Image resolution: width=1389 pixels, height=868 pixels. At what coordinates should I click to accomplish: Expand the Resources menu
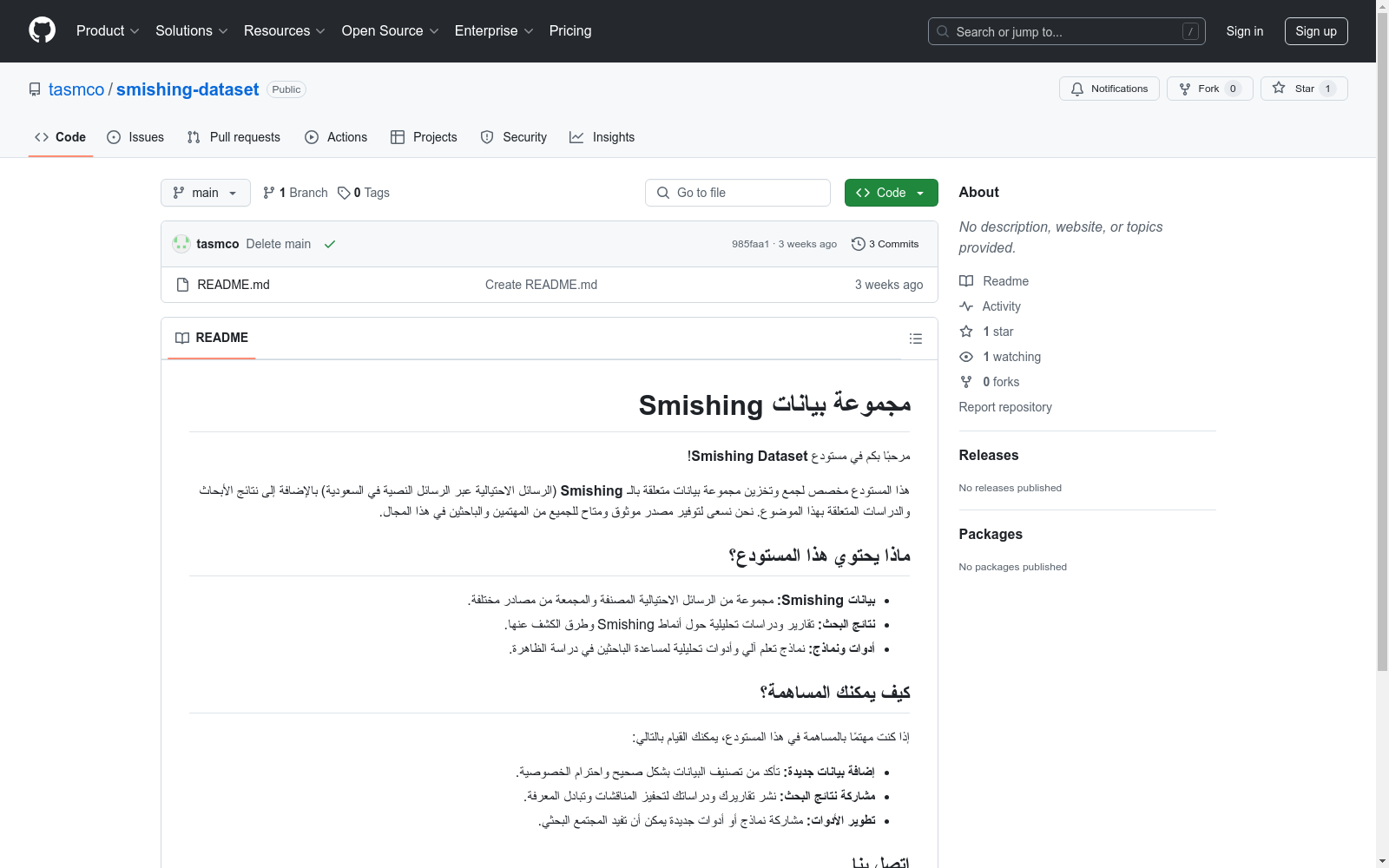click(284, 31)
